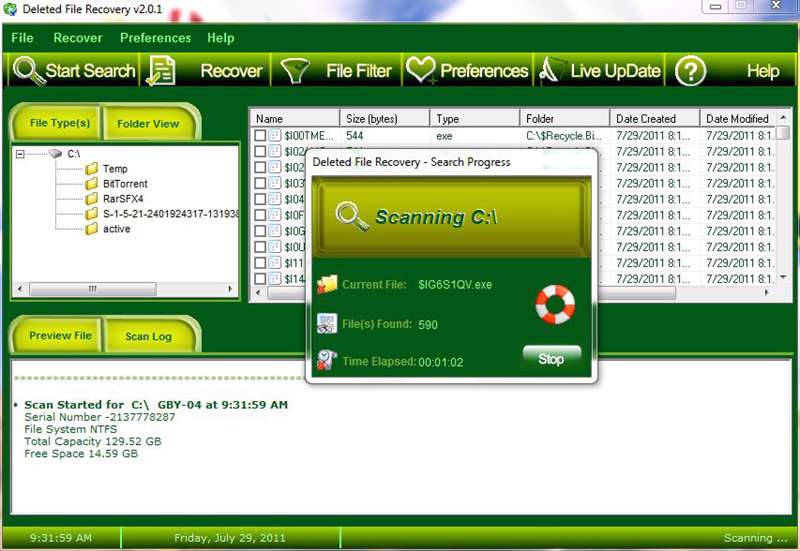Sort by Size (bytes) column header

pyautogui.click(x=385, y=118)
